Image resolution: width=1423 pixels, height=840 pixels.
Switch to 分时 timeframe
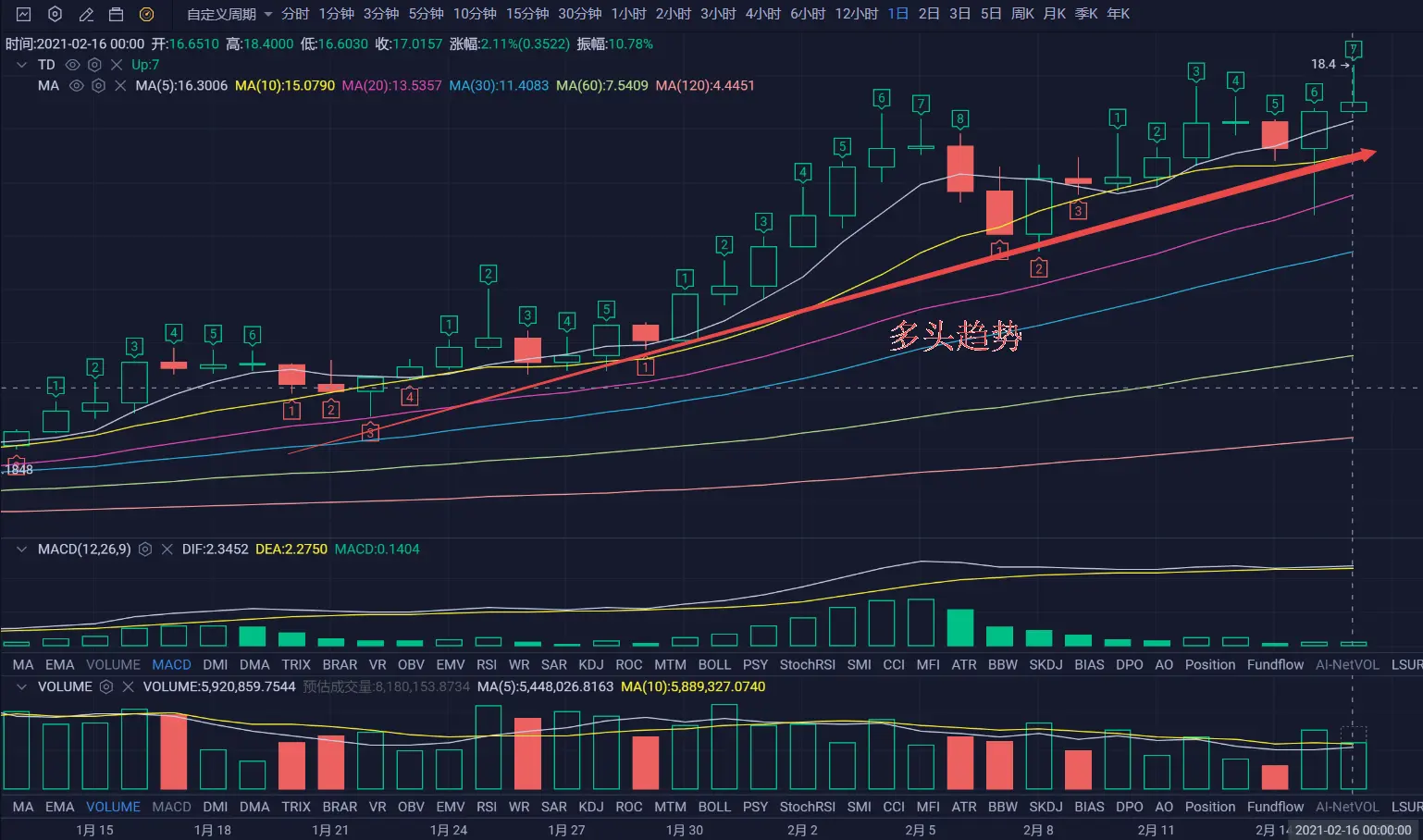click(x=296, y=14)
